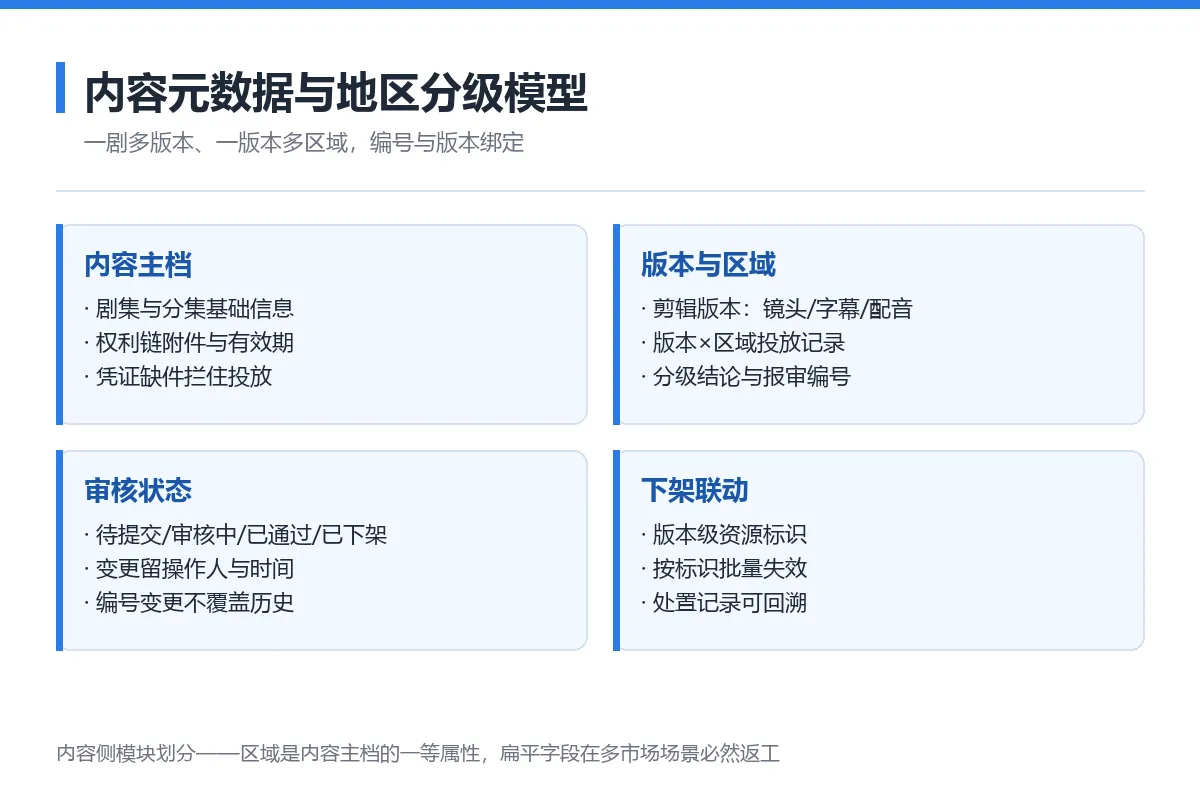Click bullet 编号变更不覆盖历史
The image size is (1200, 800).
(189, 603)
